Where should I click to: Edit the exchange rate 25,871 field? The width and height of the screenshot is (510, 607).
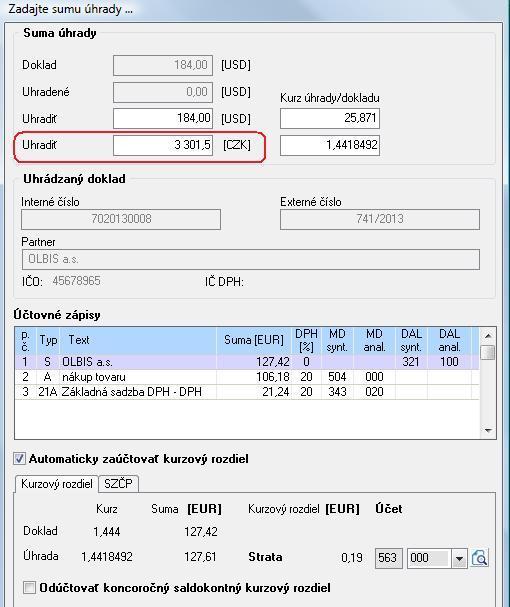[x=330, y=118]
